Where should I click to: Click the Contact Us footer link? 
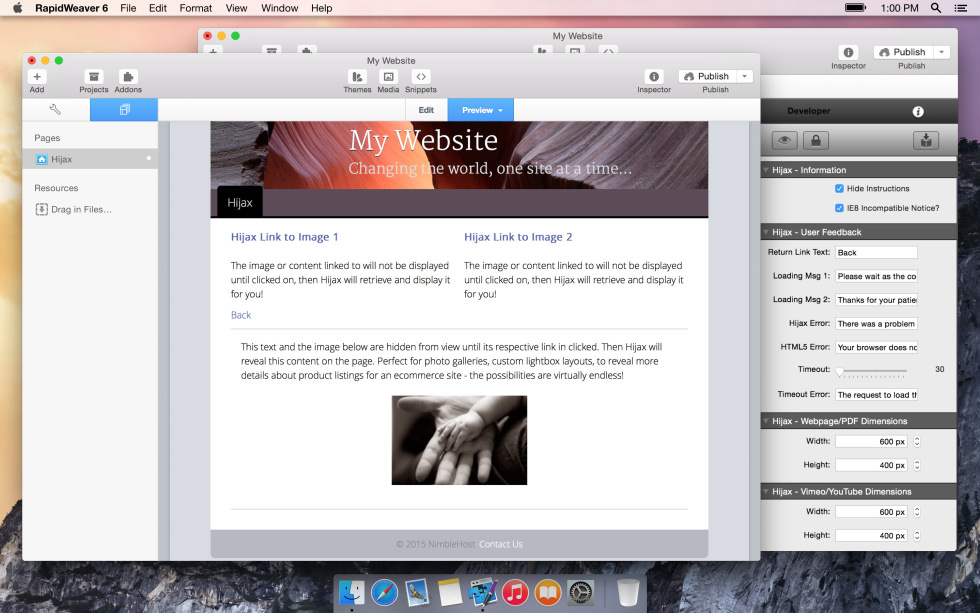[501, 544]
